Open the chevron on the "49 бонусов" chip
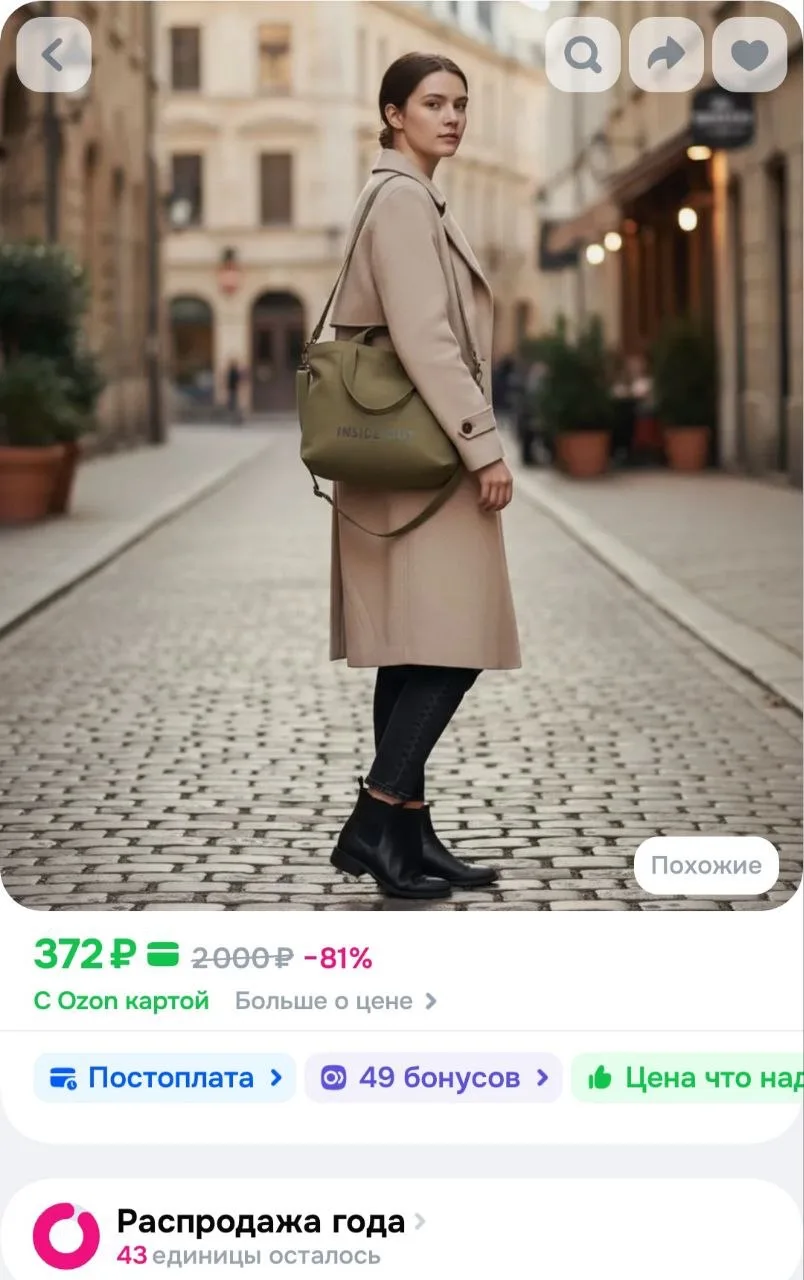The width and height of the screenshot is (804, 1280). click(x=542, y=1078)
